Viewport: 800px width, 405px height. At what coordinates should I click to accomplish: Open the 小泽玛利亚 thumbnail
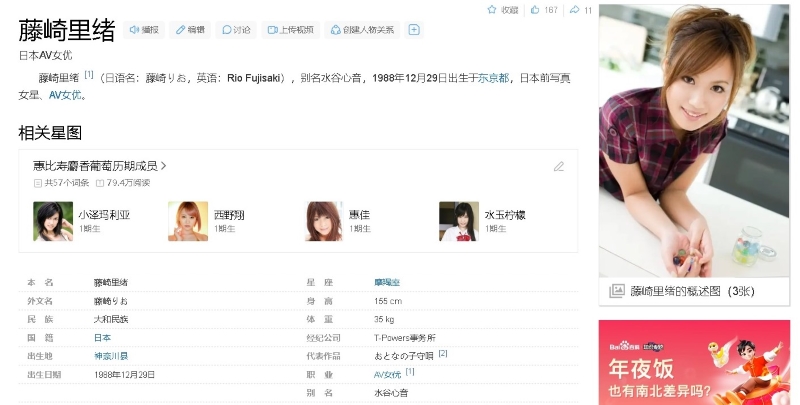click(x=52, y=221)
